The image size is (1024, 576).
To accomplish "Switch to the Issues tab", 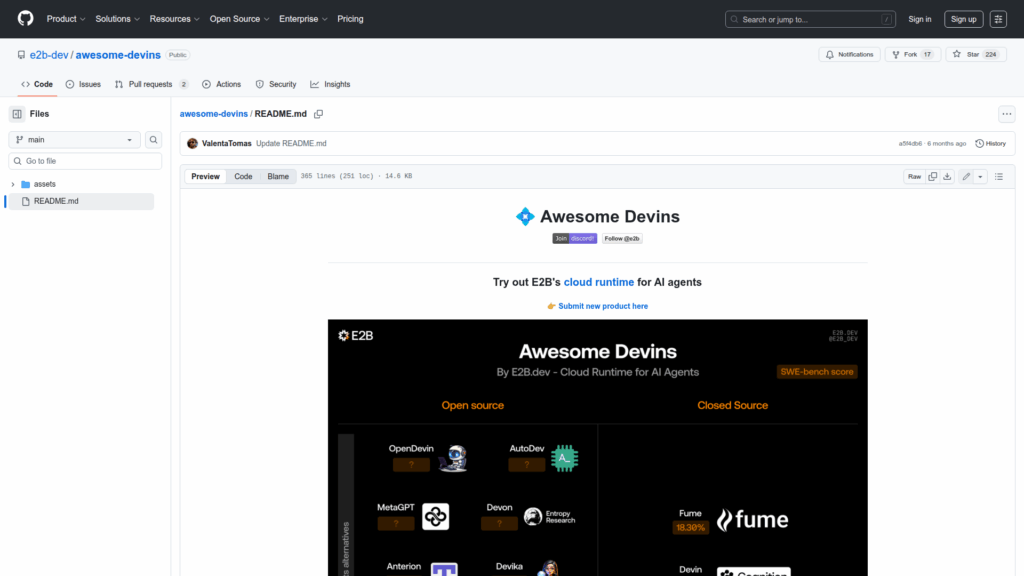I will pos(84,84).
